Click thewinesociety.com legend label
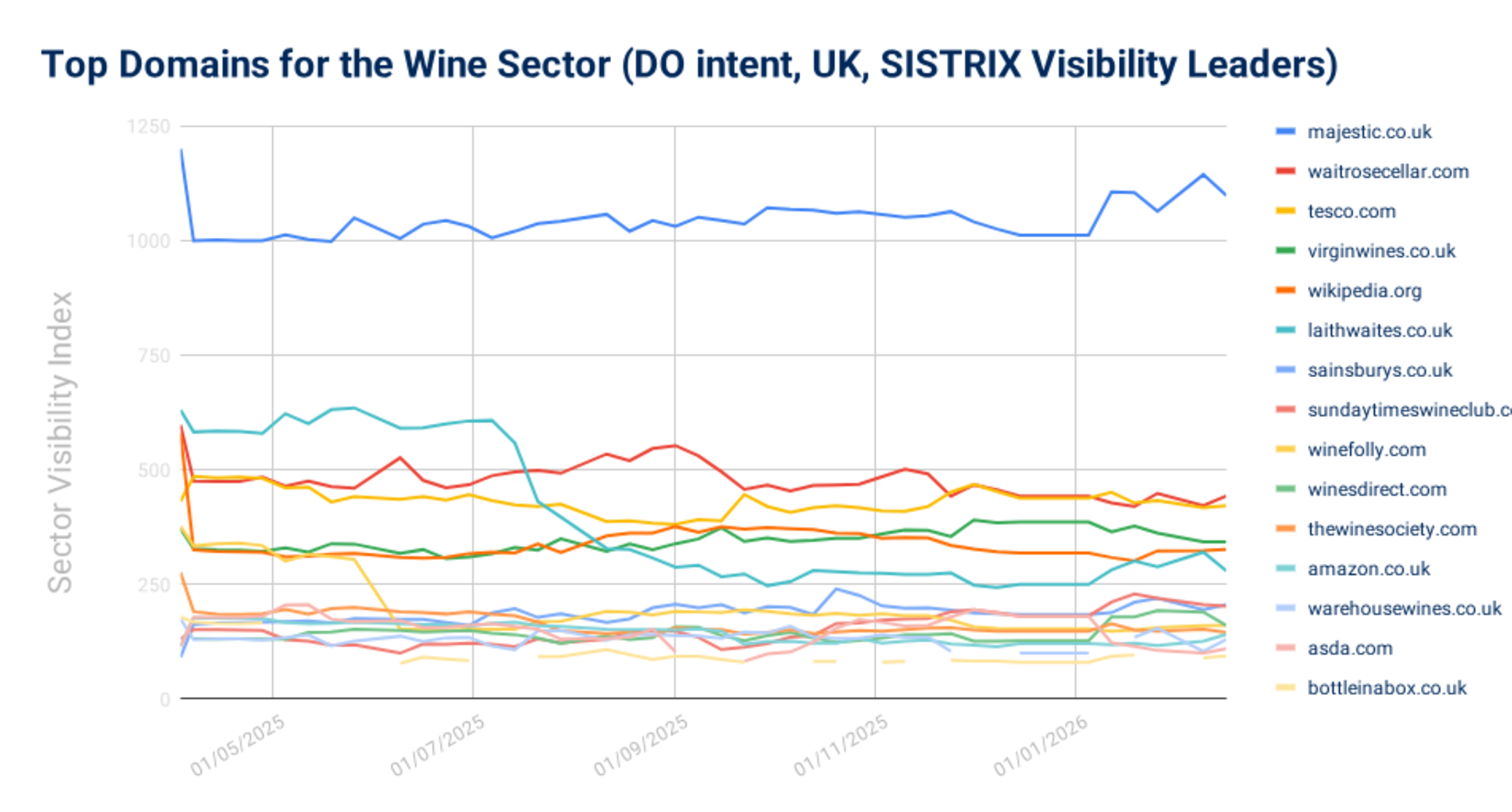This screenshot has height=812, width=1512. [x=1392, y=529]
